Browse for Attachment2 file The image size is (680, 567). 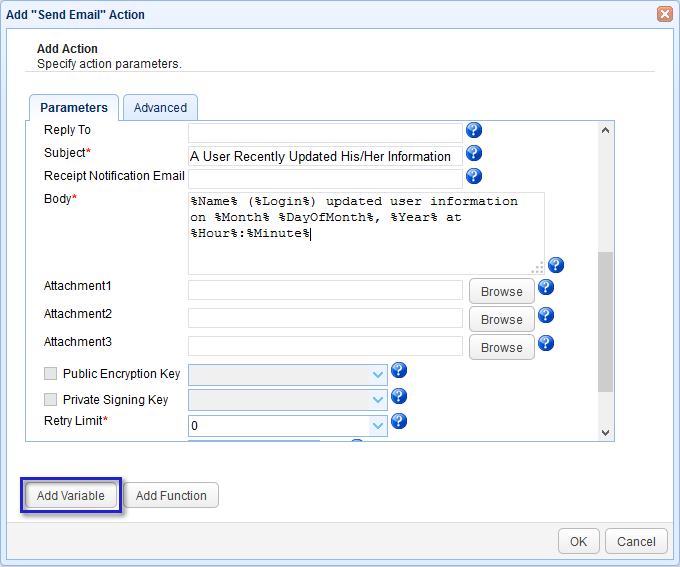click(502, 320)
